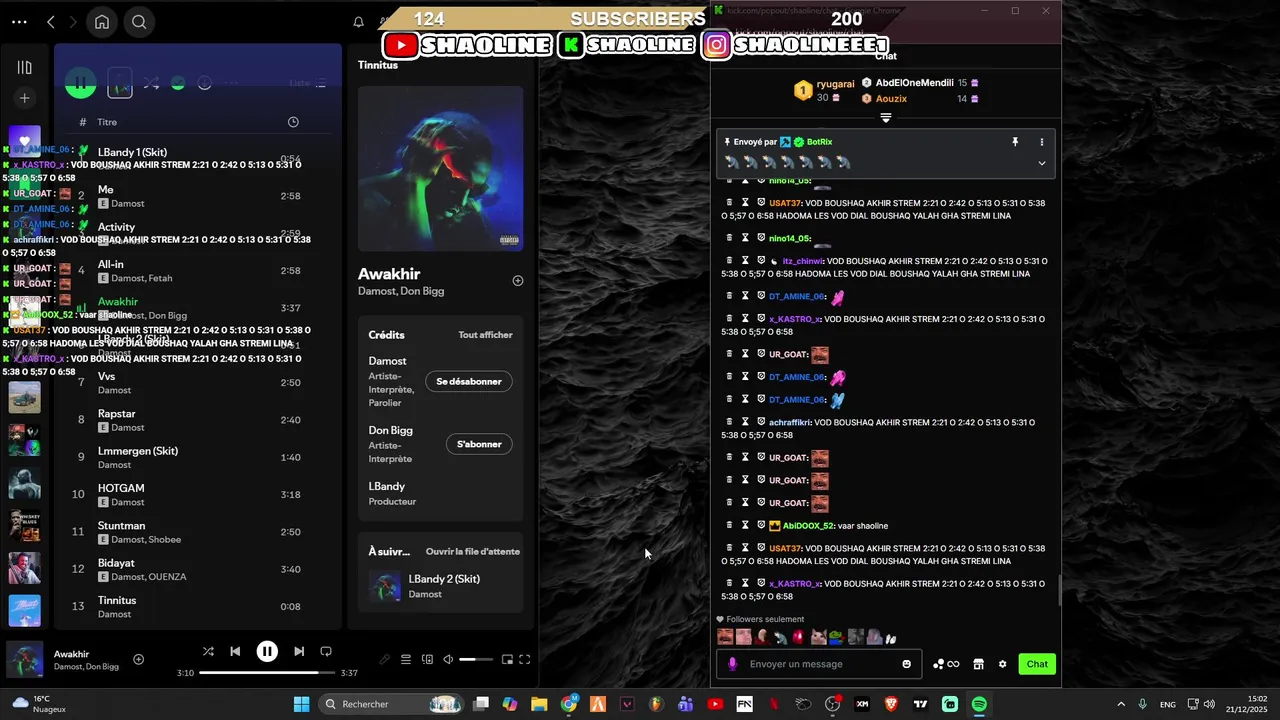Pause album with the green header button

tap(80, 83)
